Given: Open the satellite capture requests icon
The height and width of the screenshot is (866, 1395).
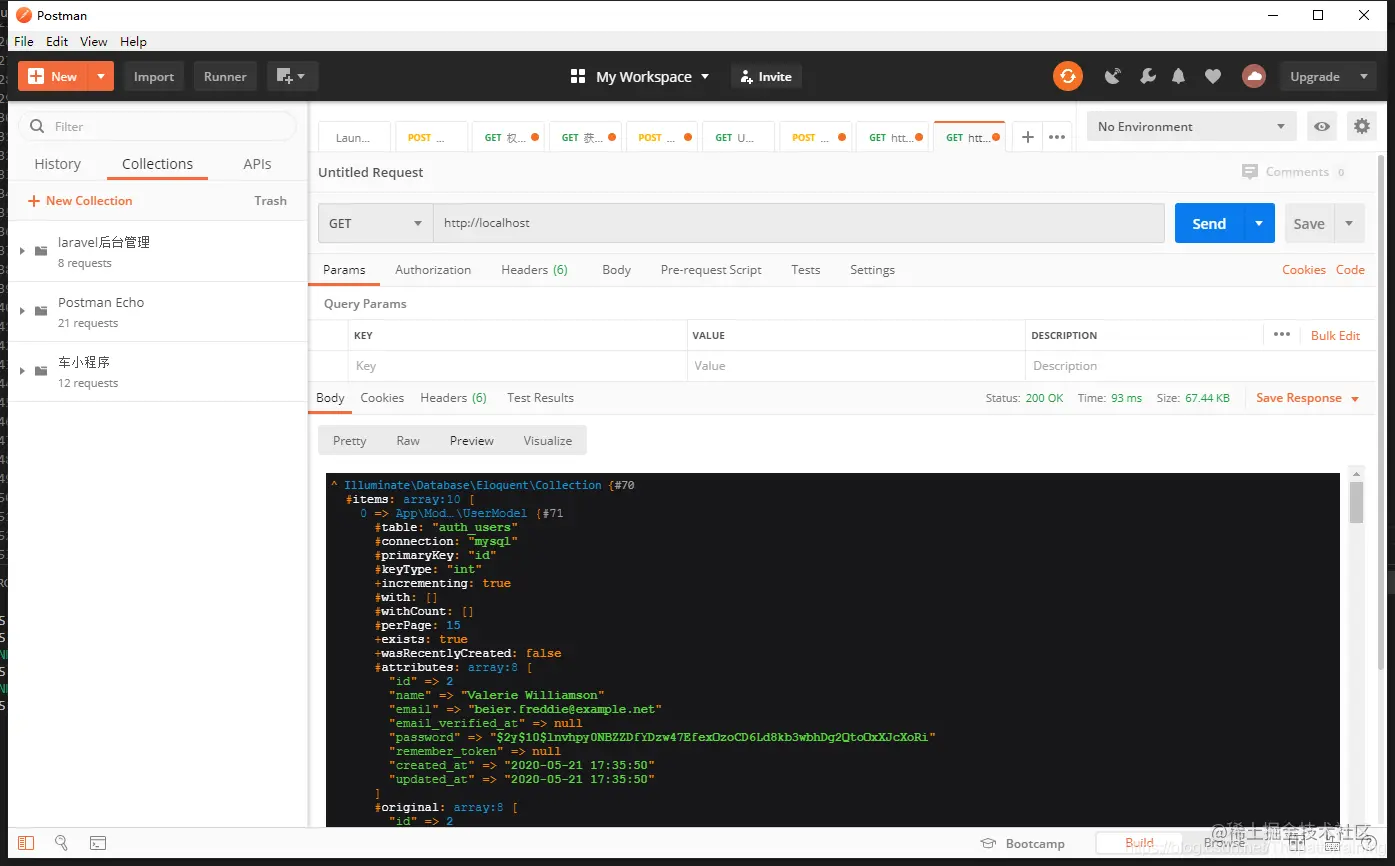Looking at the screenshot, I should 1113,76.
